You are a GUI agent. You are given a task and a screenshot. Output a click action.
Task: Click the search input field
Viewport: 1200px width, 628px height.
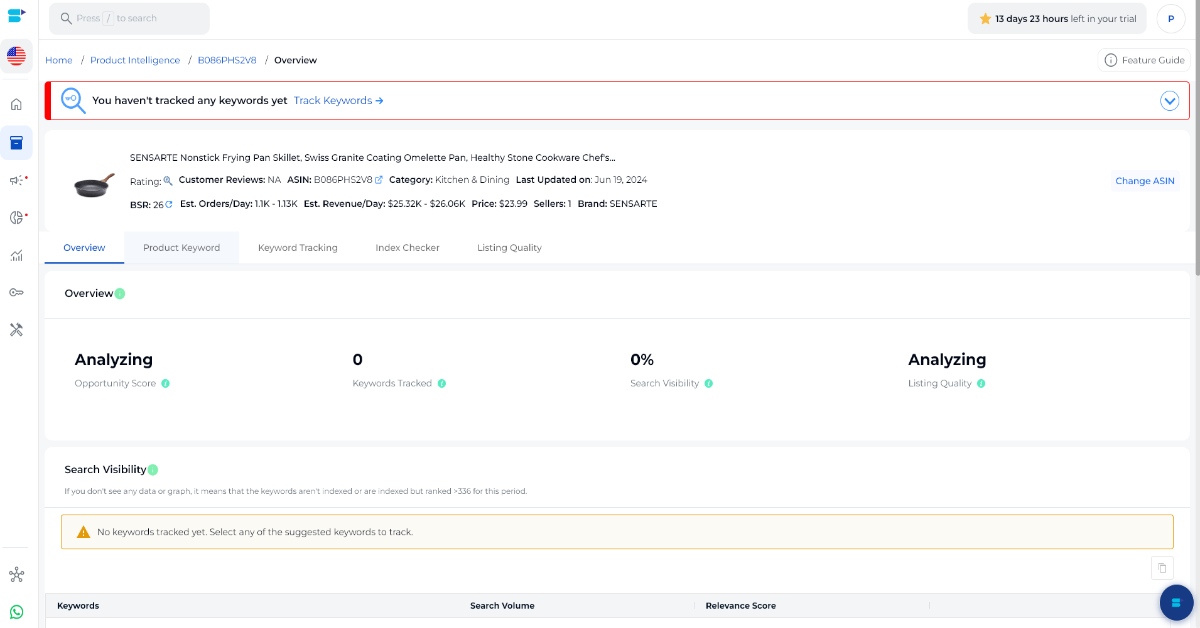coord(129,19)
